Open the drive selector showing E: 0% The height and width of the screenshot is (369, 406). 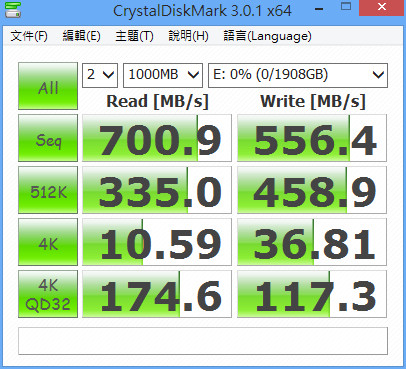(298, 75)
